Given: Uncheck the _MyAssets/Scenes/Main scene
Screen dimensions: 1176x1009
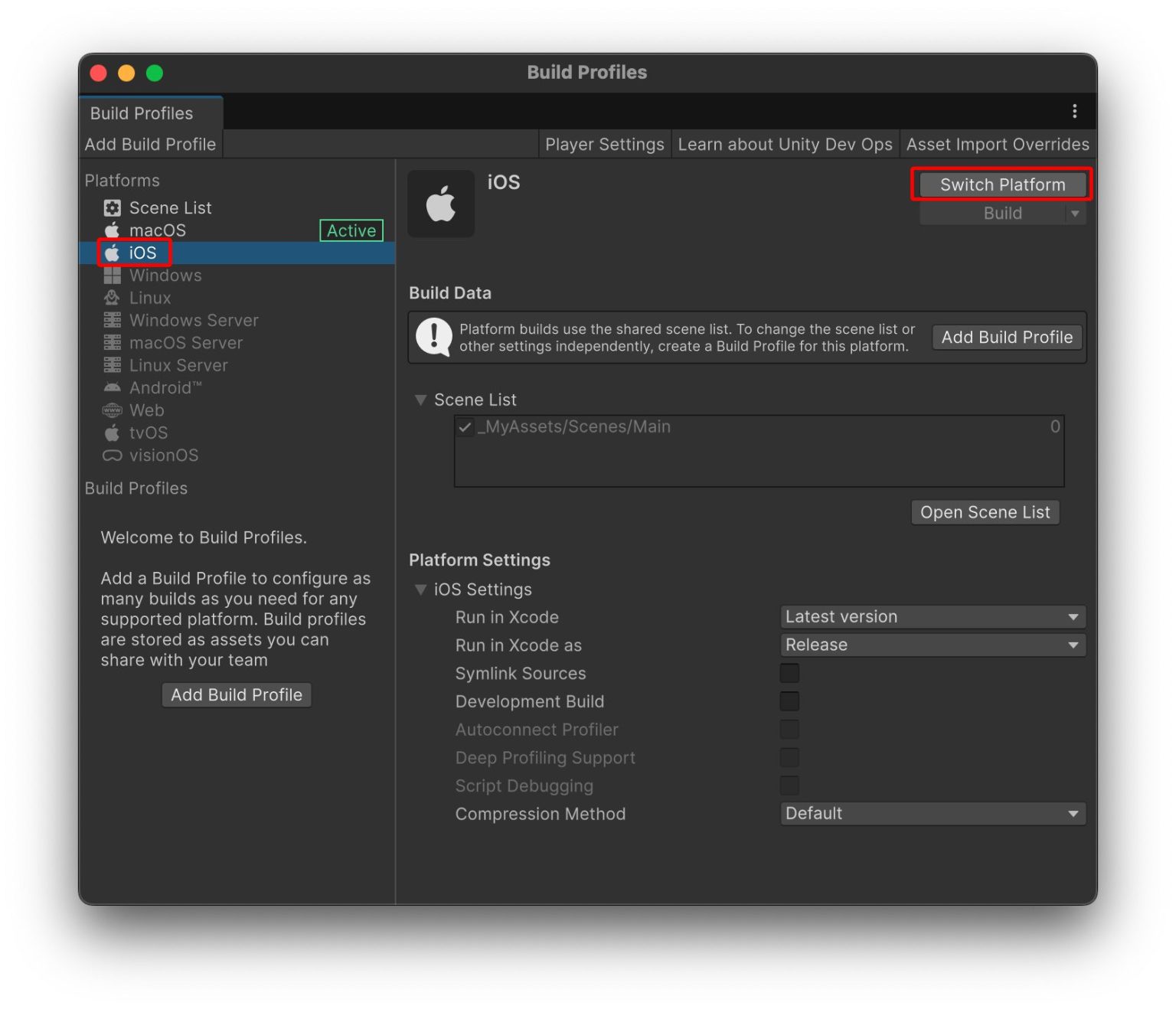Looking at the screenshot, I should tap(464, 426).
